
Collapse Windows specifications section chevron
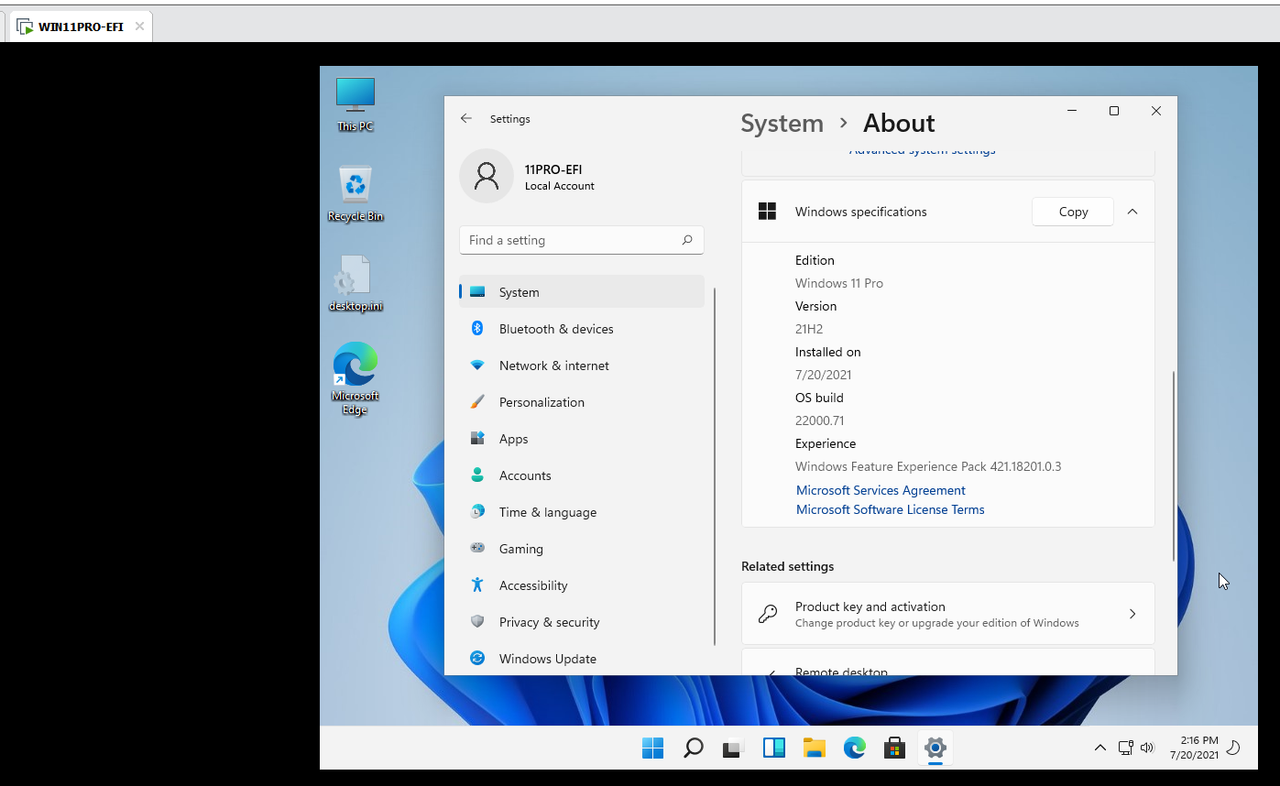pyautogui.click(x=1132, y=212)
